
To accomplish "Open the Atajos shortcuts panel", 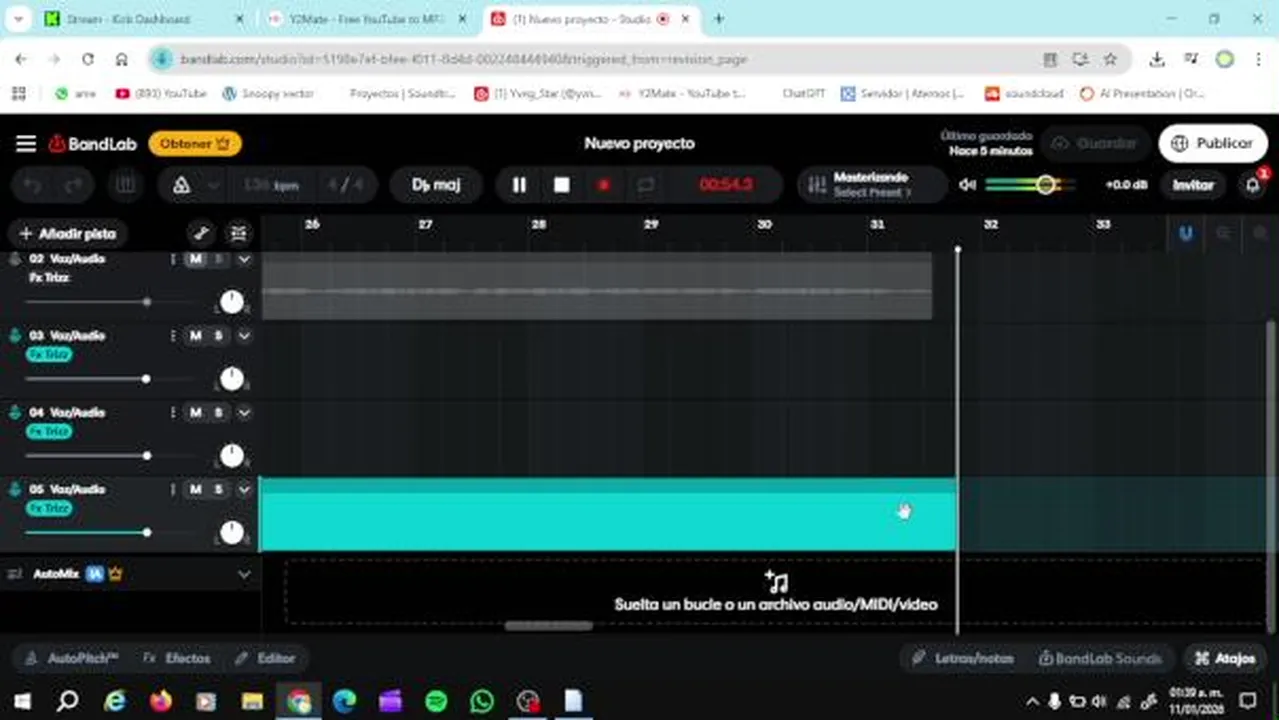I will pos(1226,659).
